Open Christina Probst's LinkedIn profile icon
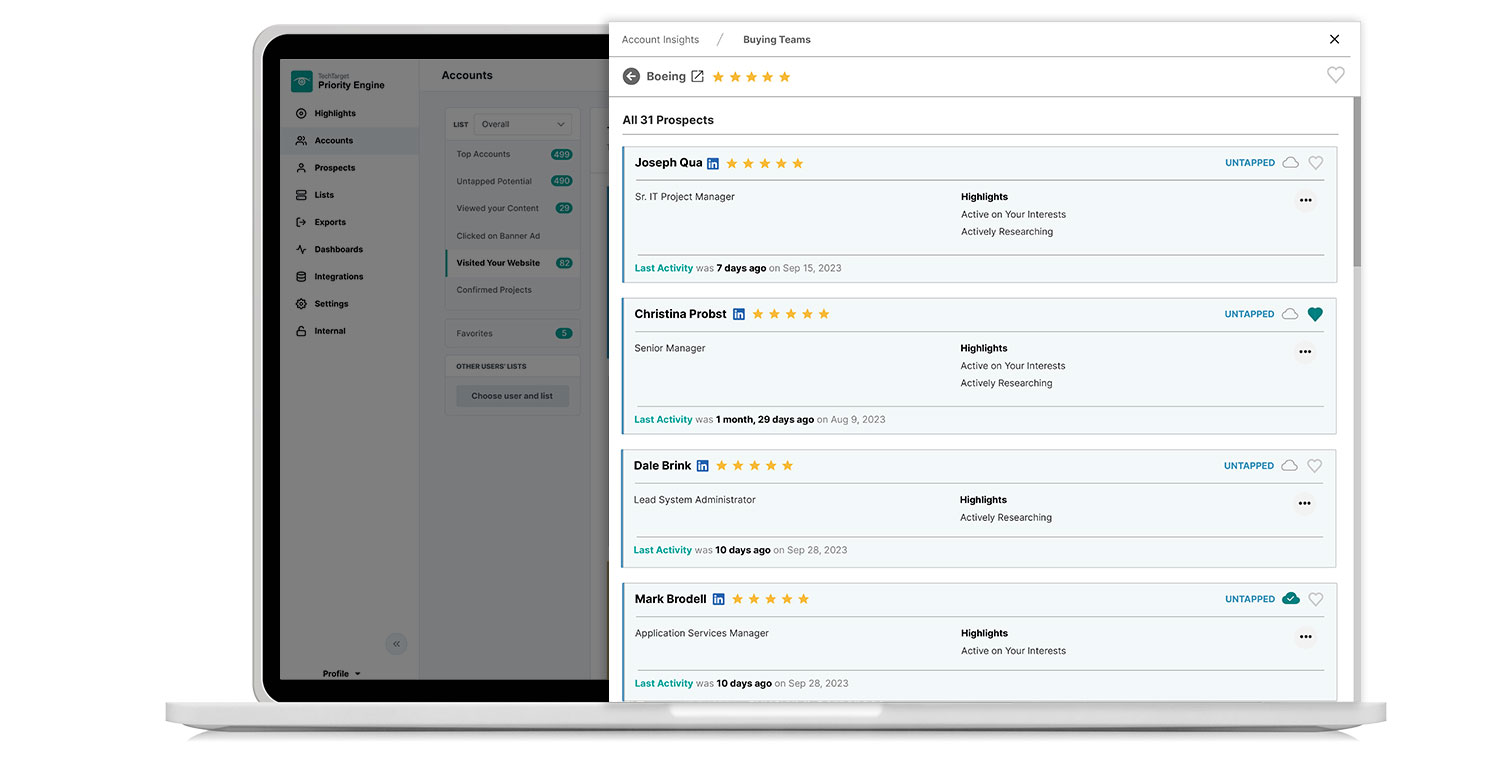1500x762 pixels. 739,314
